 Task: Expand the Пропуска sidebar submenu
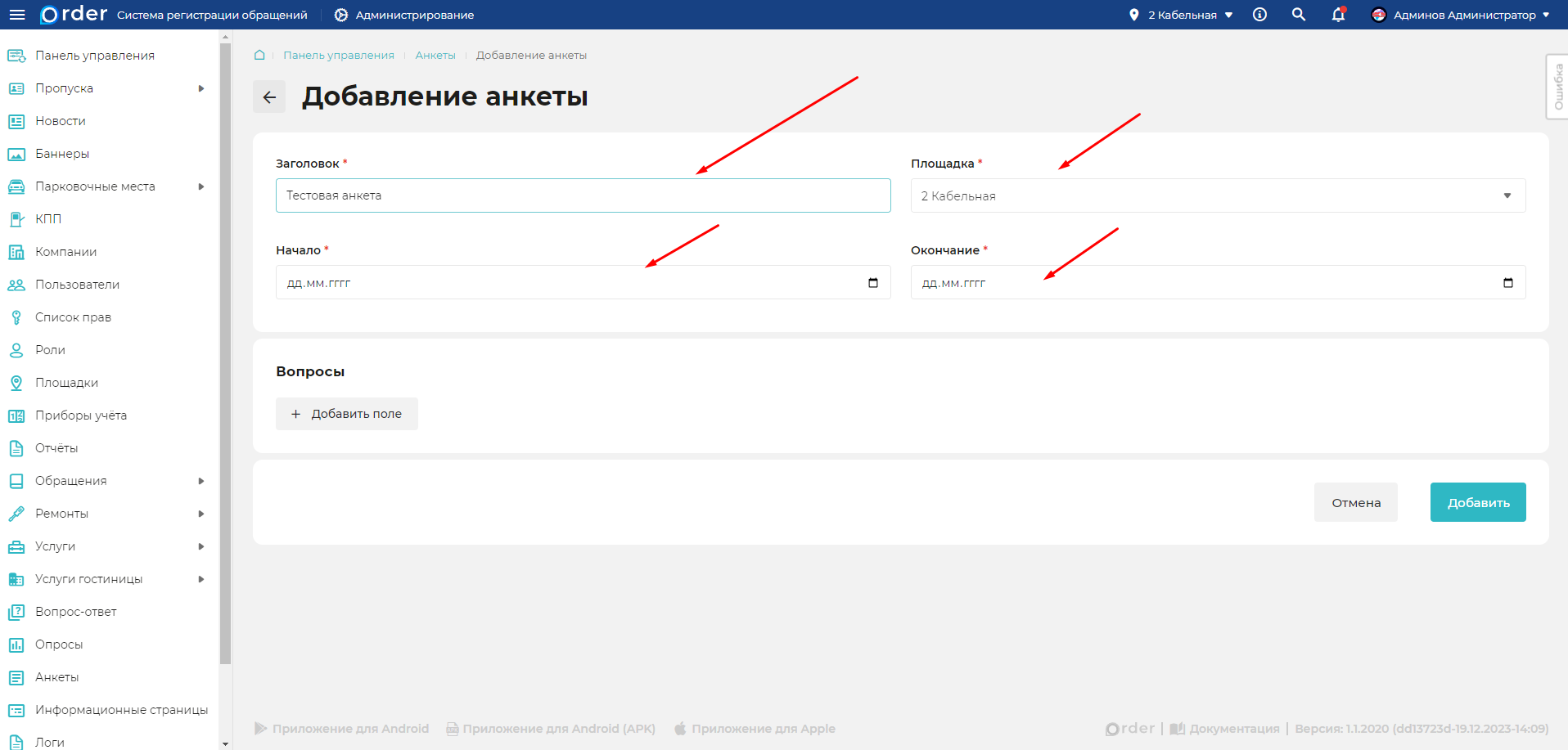tap(201, 88)
